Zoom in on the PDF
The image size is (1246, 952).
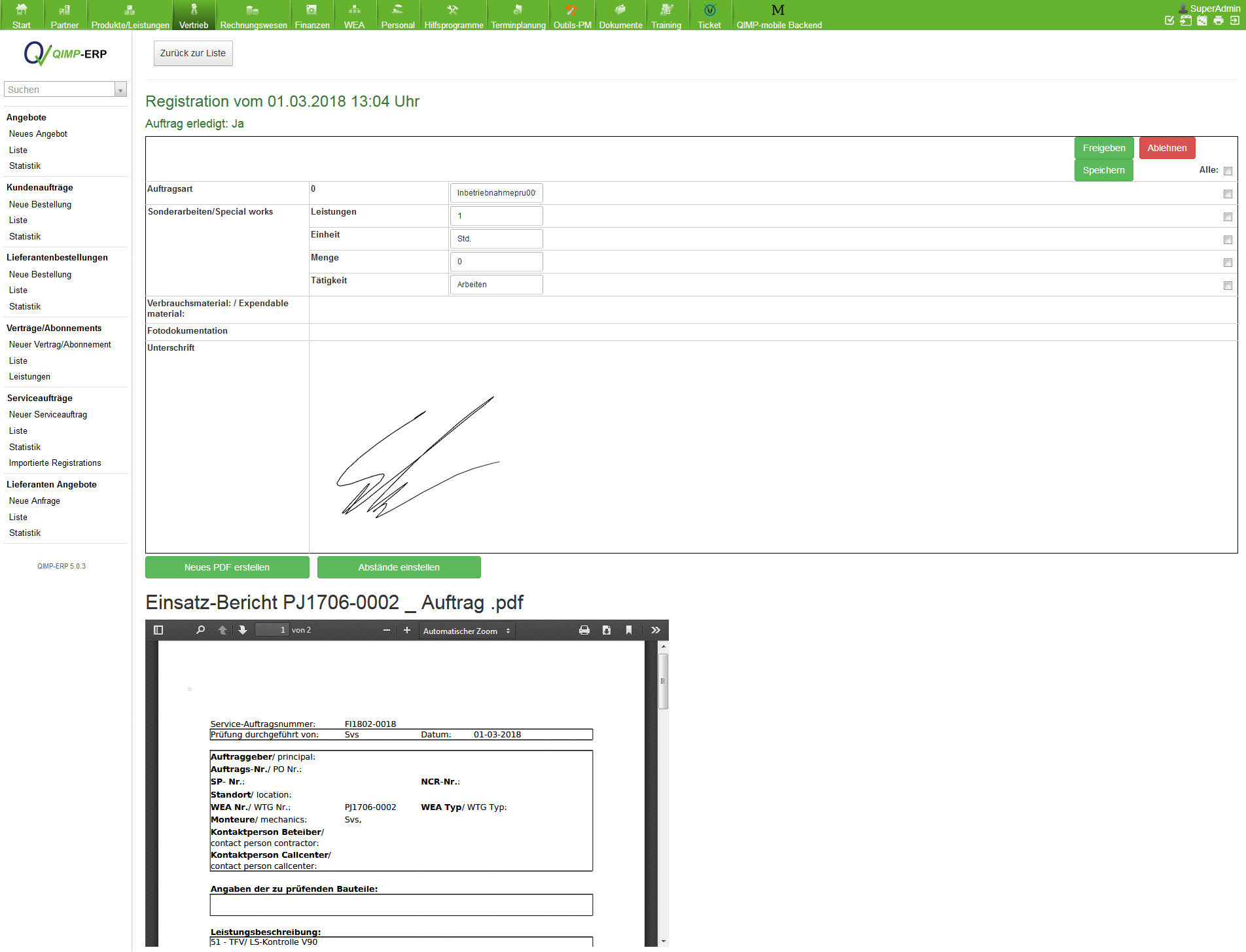coord(407,630)
